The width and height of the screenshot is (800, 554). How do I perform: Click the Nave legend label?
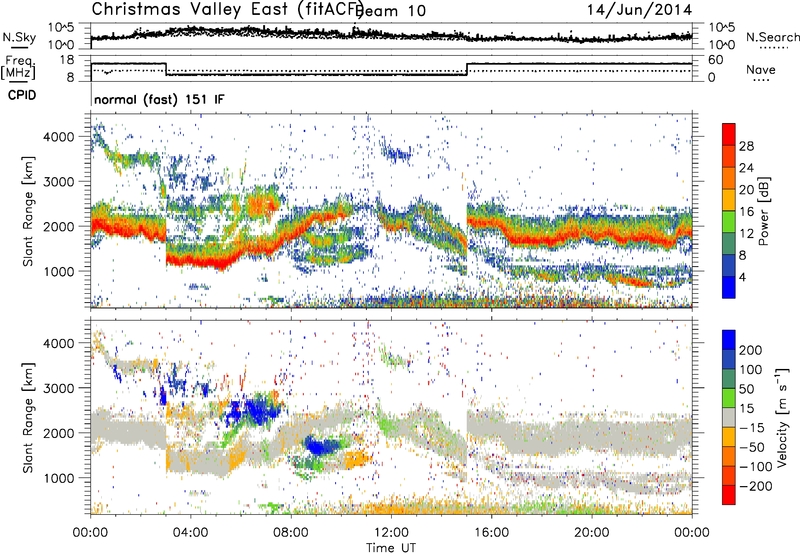[x=761, y=69]
